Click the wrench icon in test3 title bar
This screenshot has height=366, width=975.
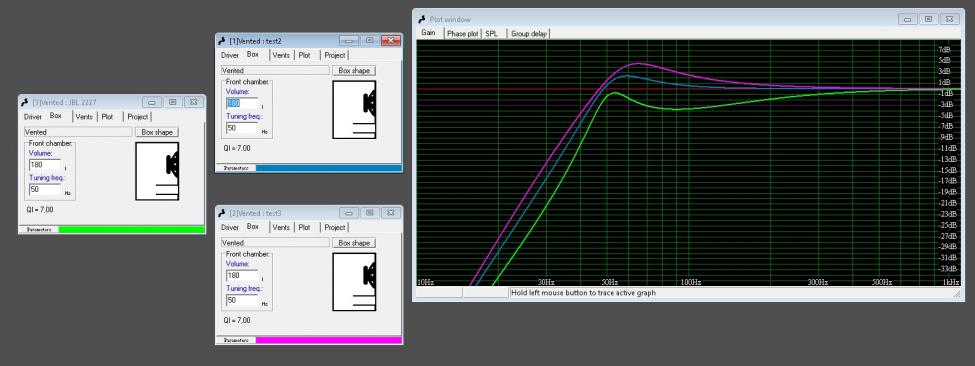[222, 213]
